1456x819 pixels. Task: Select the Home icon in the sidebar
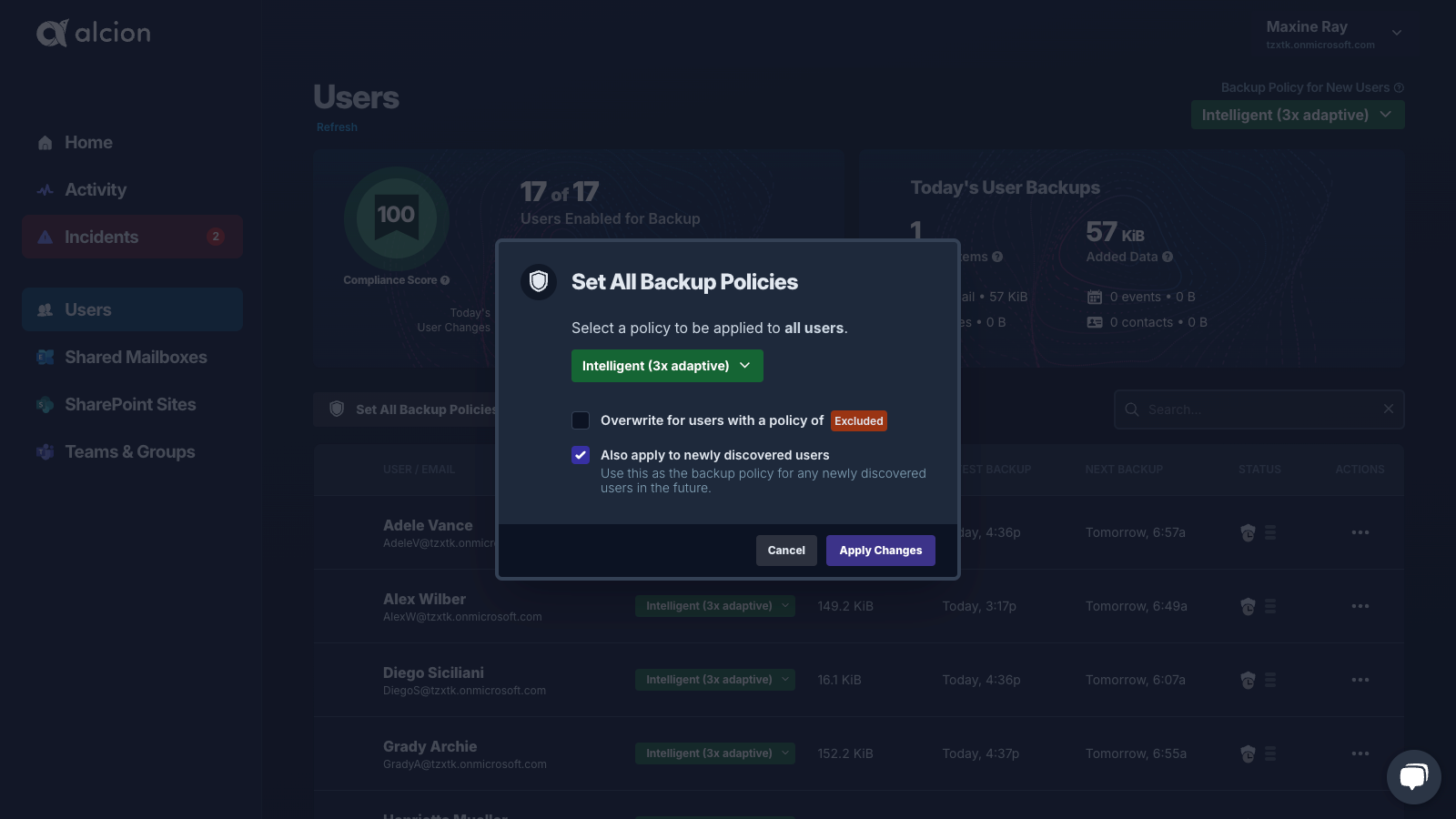(x=44, y=142)
